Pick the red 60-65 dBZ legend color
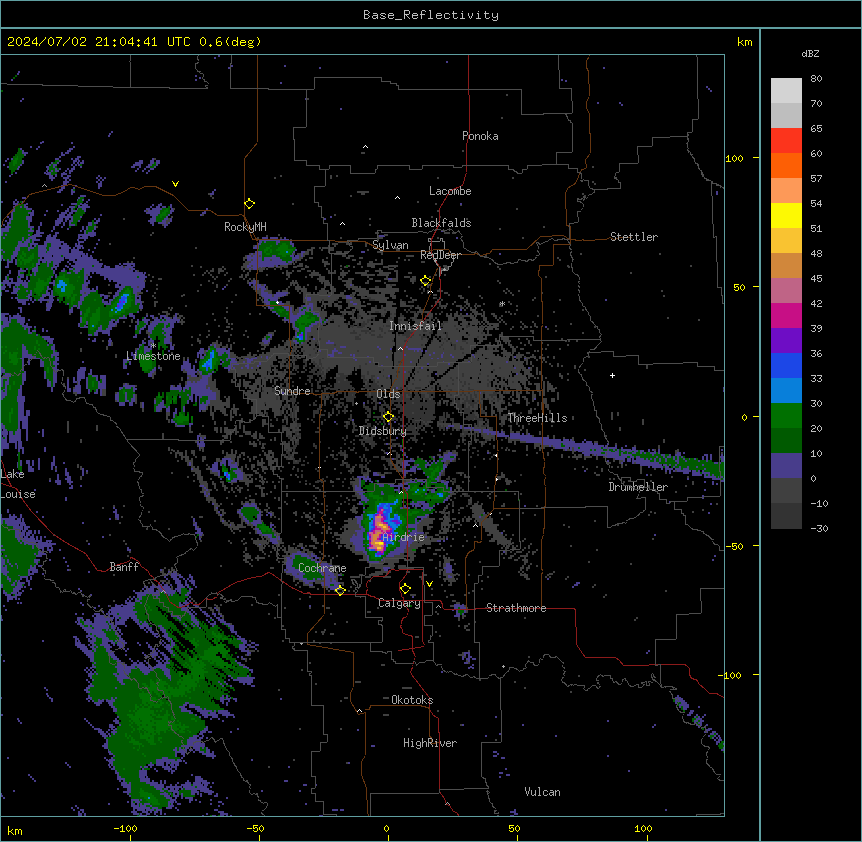This screenshot has width=862, height=842. click(x=786, y=140)
